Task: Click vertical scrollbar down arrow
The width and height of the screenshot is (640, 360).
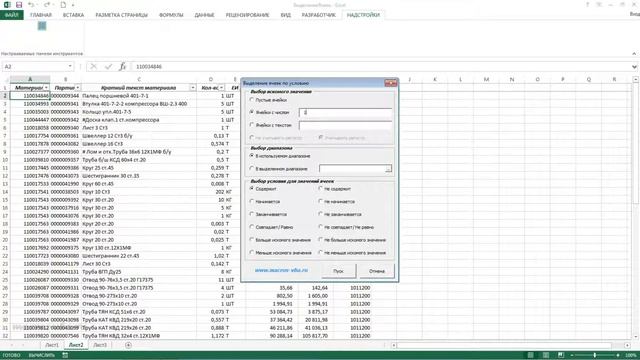Action: [636, 337]
